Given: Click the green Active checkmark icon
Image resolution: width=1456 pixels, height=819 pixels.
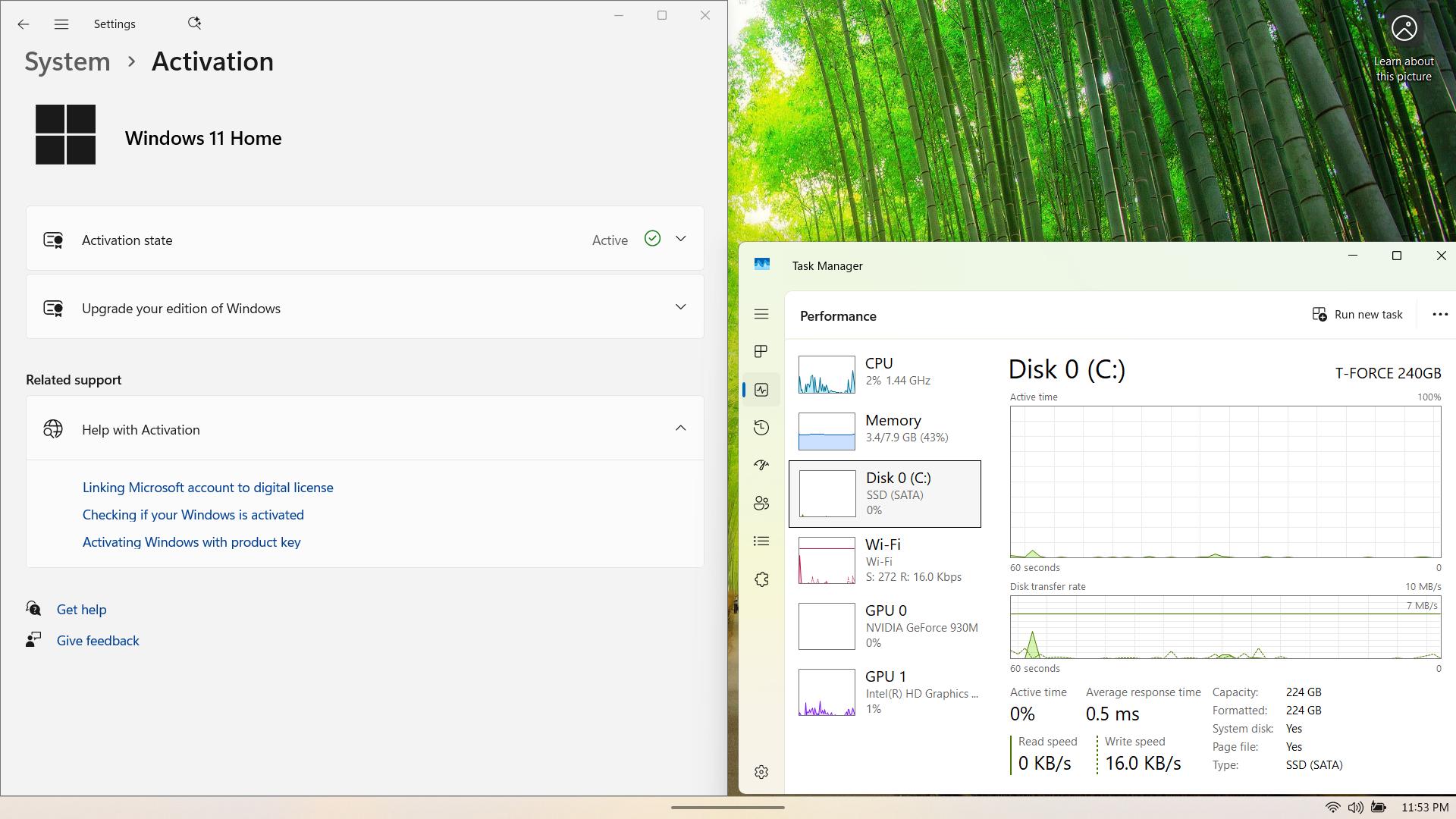Looking at the screenshot, I should tap(652, 239).
